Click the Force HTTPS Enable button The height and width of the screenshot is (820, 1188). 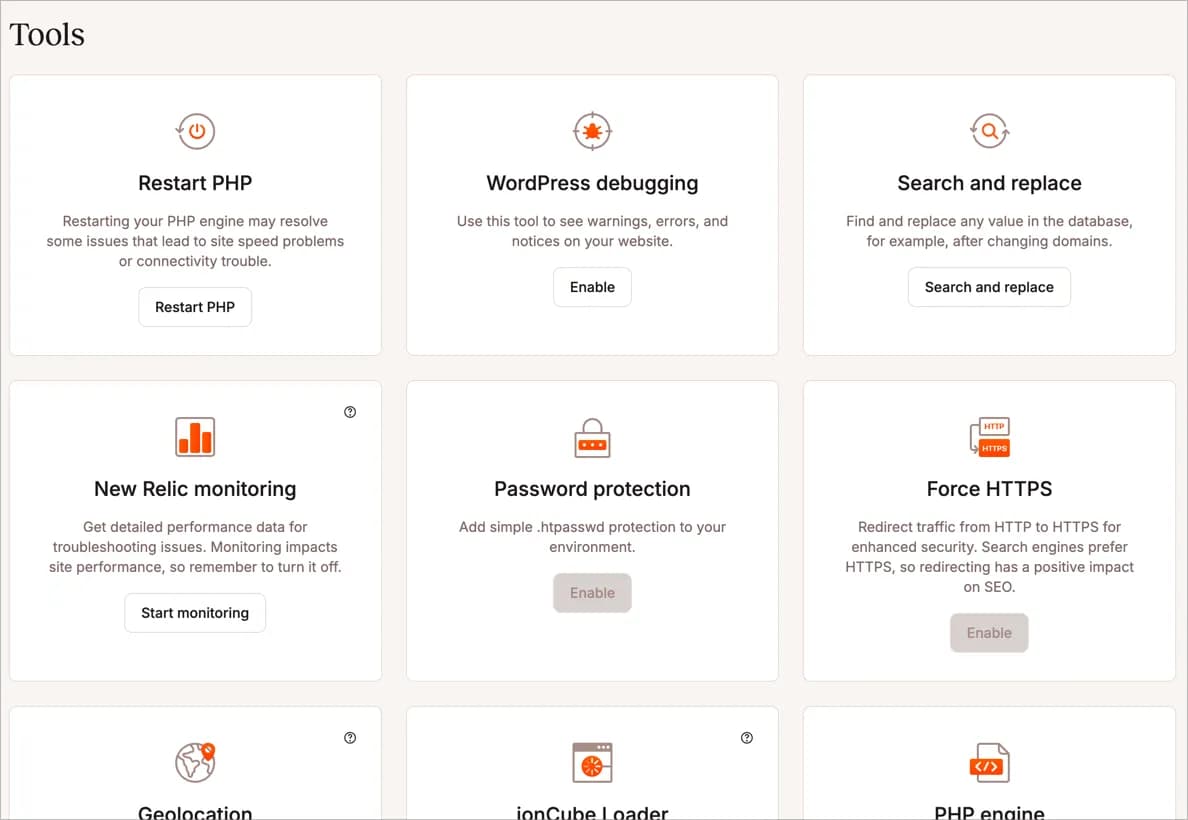(x=989, y=633)
